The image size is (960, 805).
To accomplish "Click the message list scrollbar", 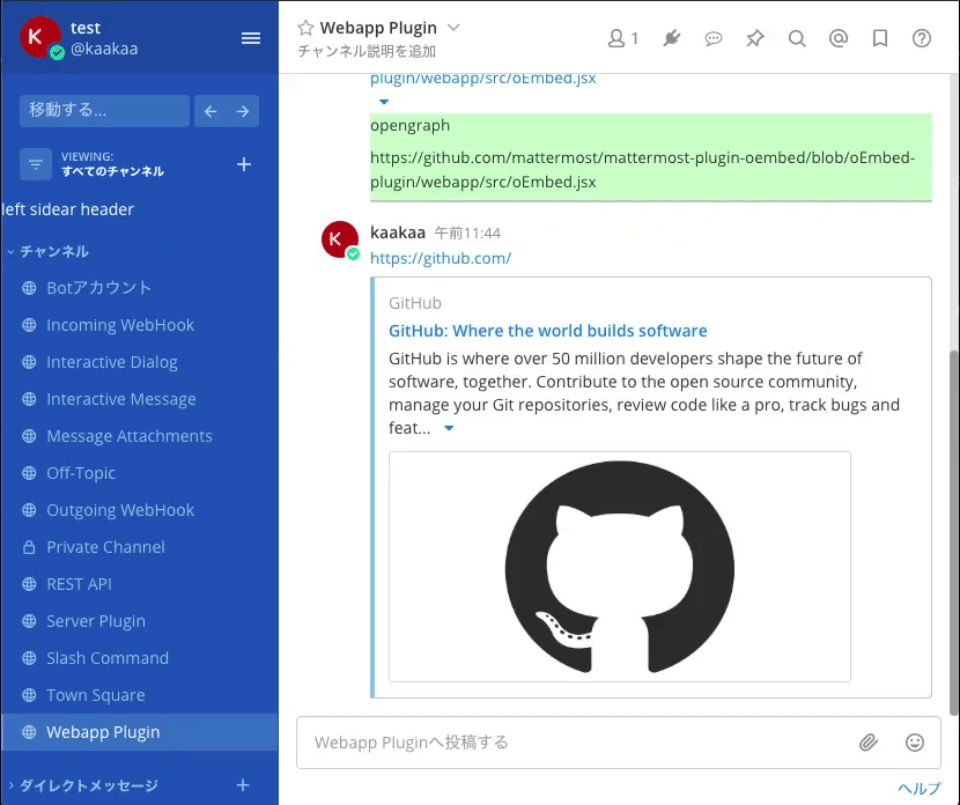I will point(953,531).
